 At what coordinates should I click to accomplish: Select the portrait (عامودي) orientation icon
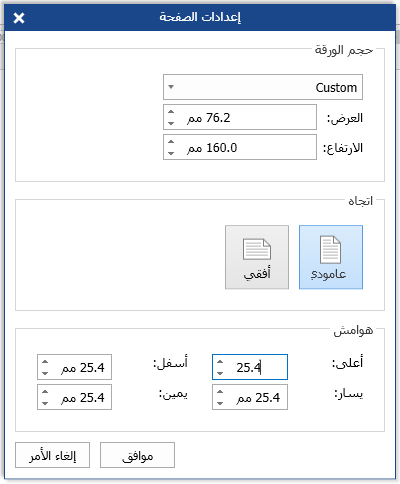pos(331,257)
